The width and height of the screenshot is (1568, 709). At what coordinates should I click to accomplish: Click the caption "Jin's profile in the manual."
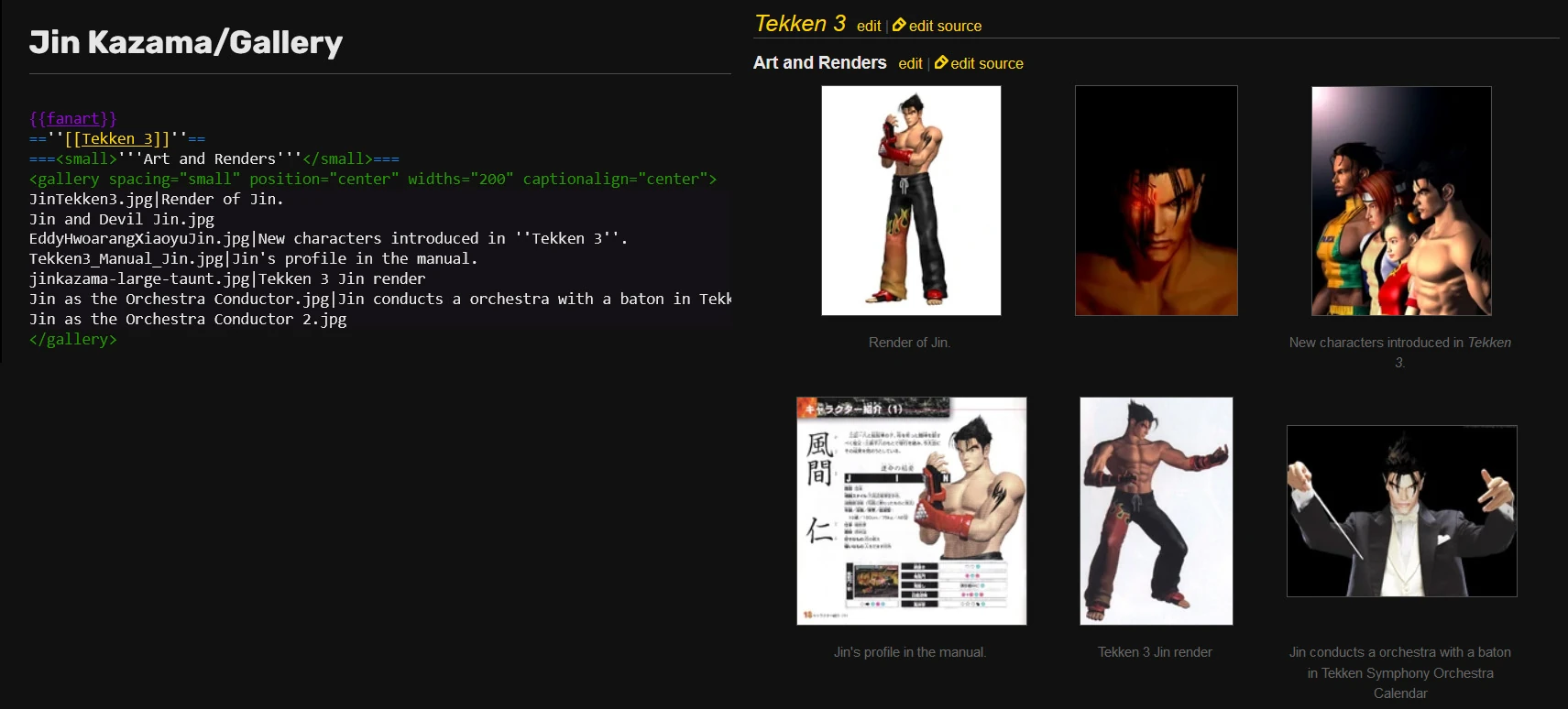(x=910, y=652)
